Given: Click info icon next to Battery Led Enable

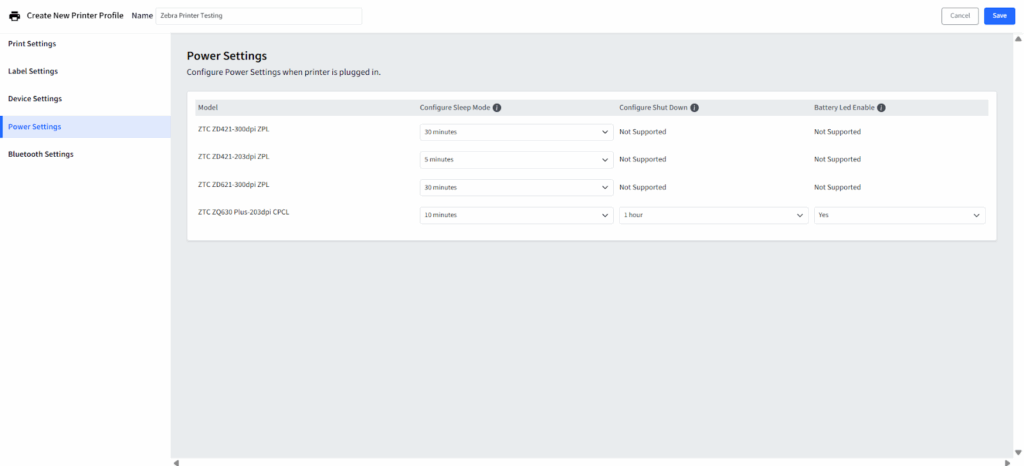Looking at the screenshot, I should click(882, 107).
